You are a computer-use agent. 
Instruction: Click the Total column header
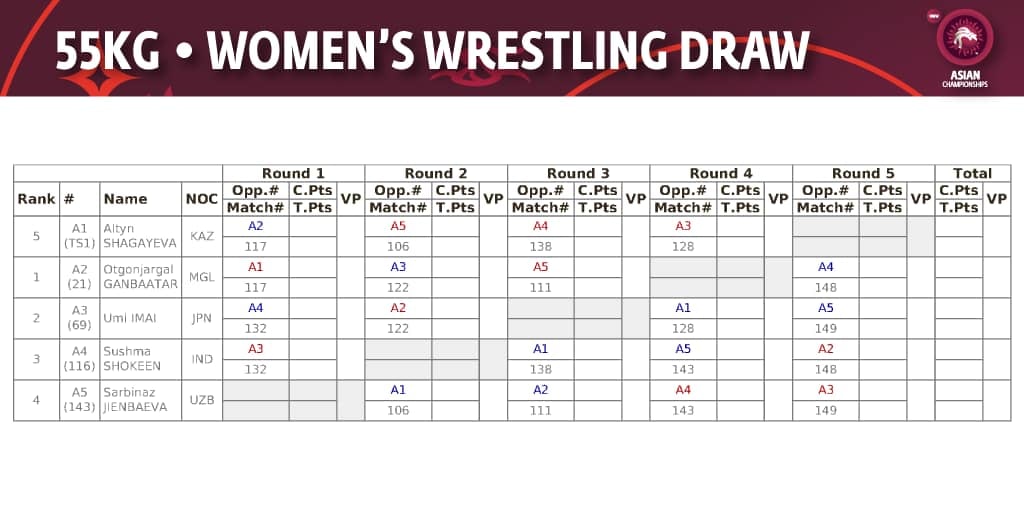[x=972, y=173]
